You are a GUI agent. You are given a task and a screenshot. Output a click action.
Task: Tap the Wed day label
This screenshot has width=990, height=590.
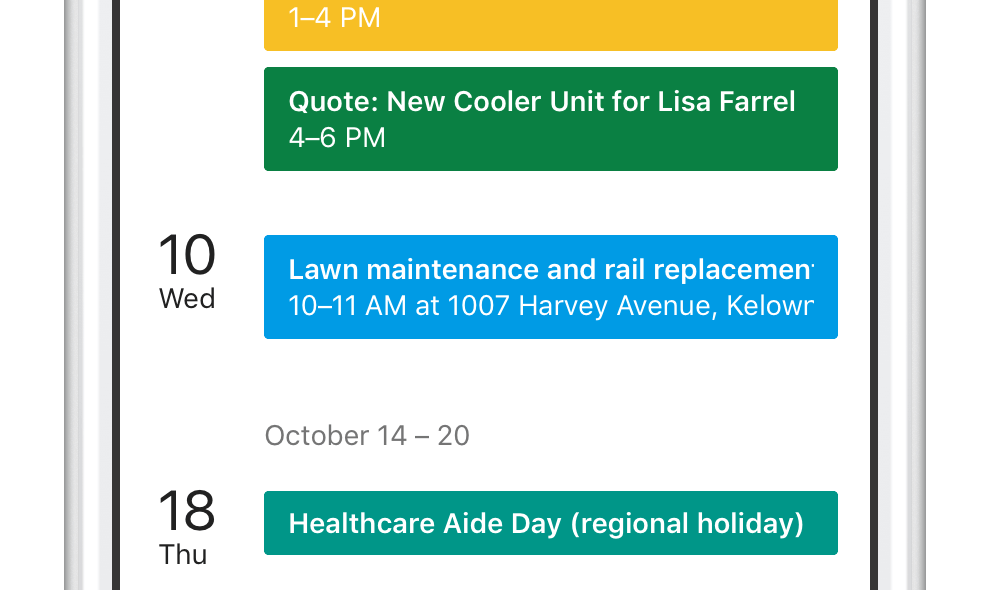pyautogui.click(x=186, y=298)
